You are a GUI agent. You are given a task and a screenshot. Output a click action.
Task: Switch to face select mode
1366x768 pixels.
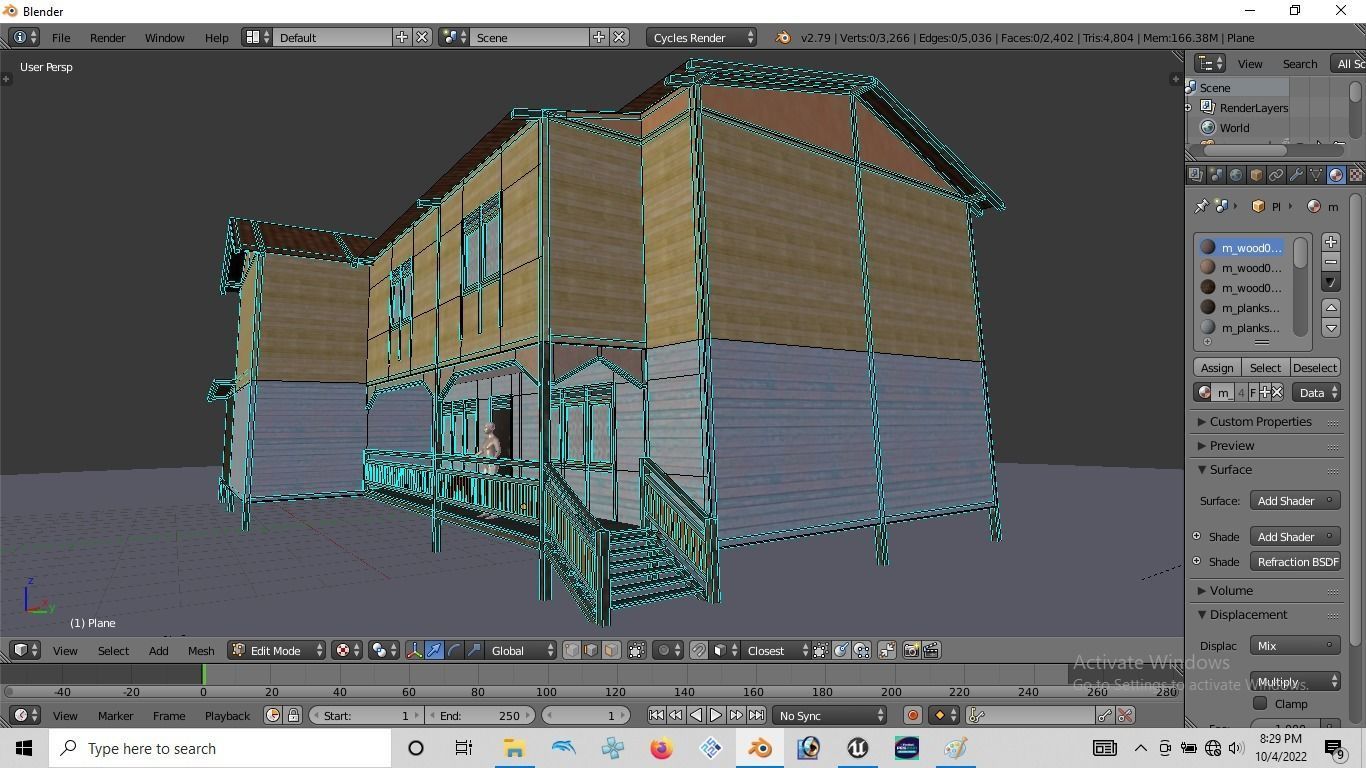pyautogui.click(x=611, y=650)
